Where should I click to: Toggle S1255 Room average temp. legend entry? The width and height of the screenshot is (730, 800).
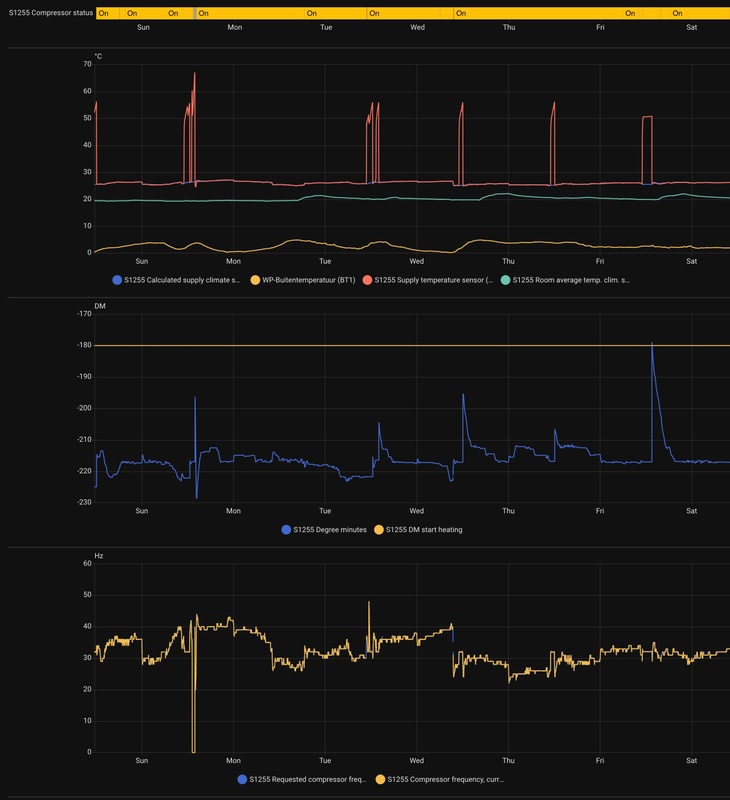[x=565, y=280]
